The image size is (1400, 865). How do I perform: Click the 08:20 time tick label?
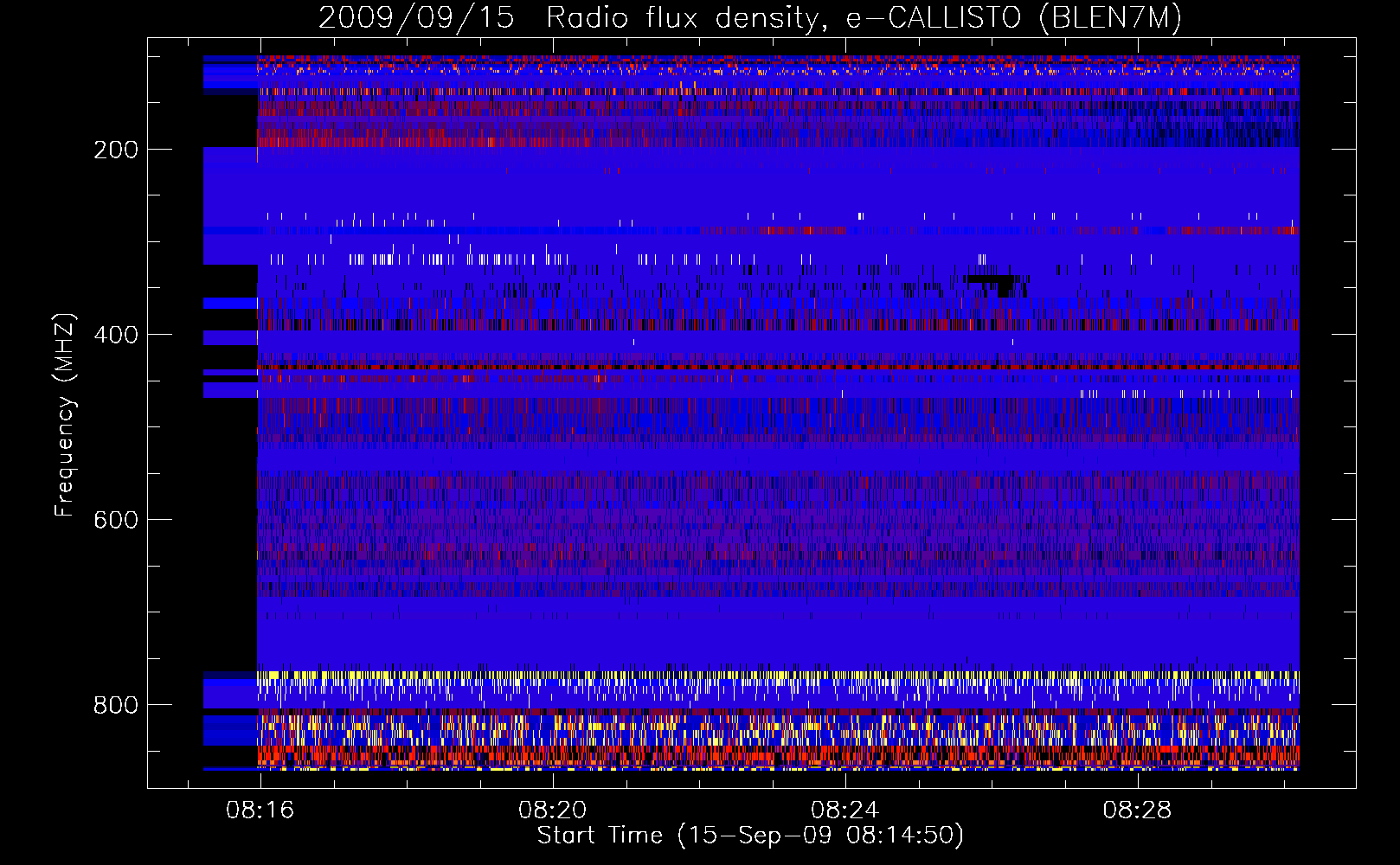(x=552, y=811)
